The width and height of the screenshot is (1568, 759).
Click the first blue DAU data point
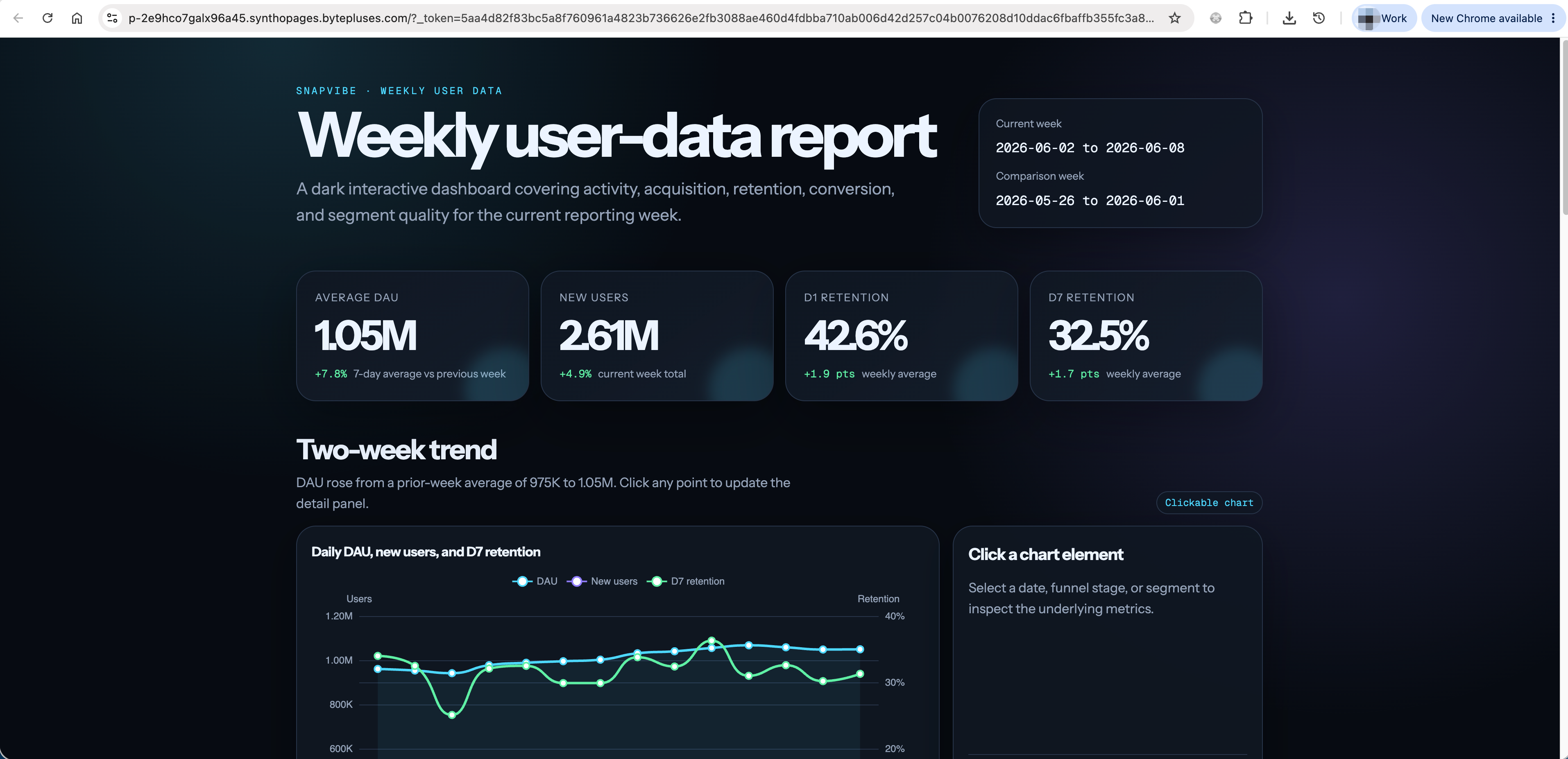378,669
